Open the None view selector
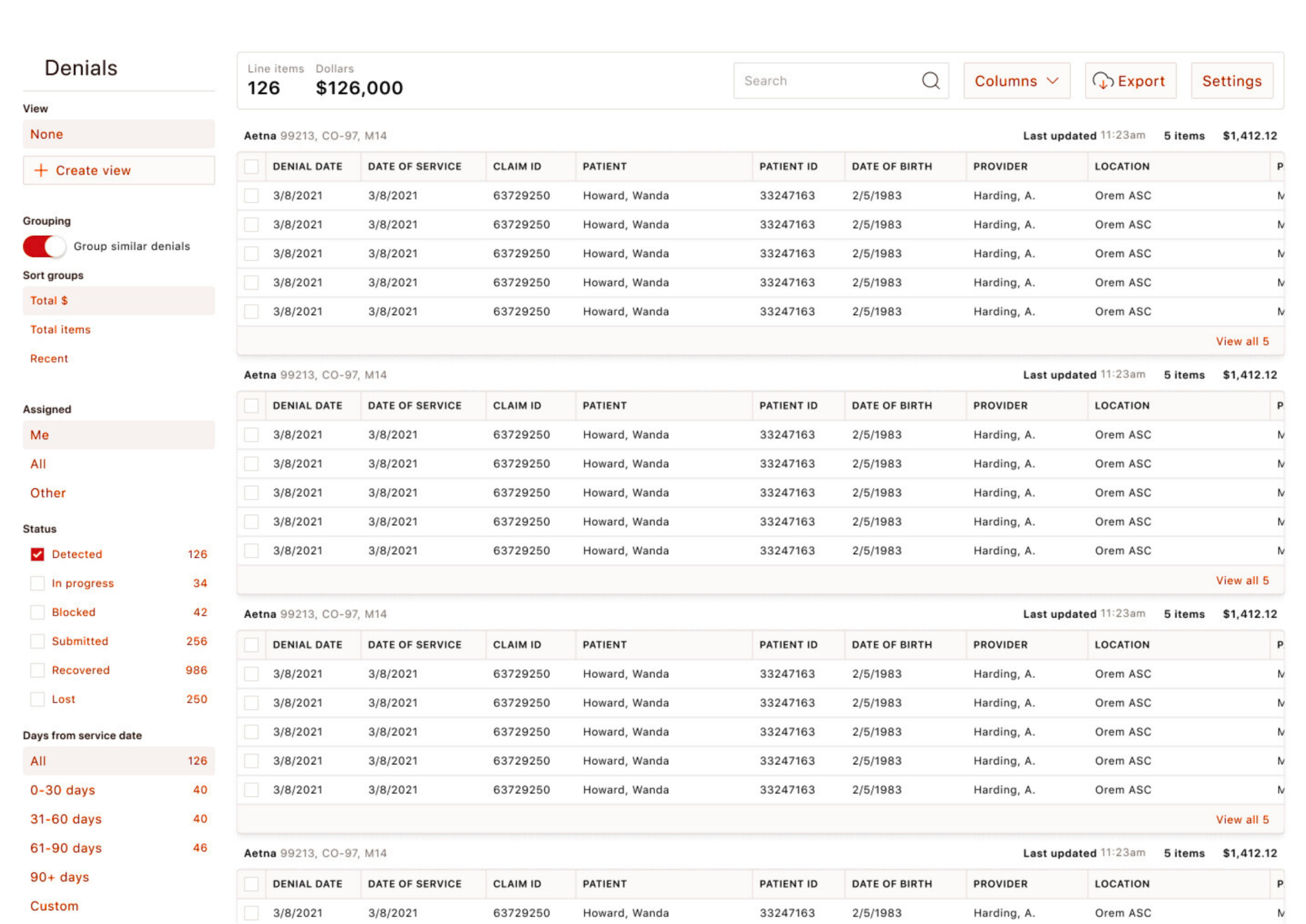This screenshot has width=1306, height=924. (118, 135)
